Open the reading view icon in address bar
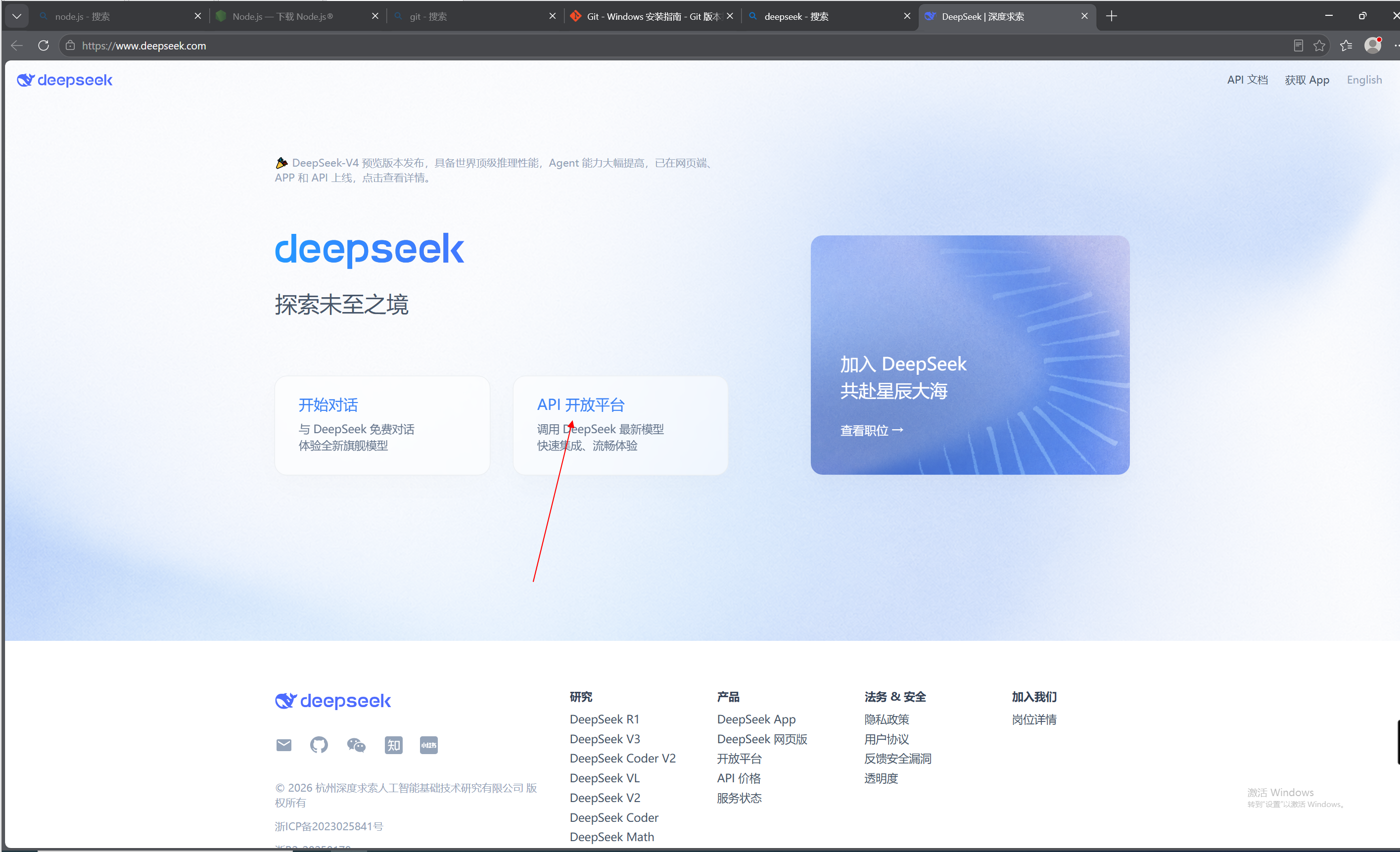The width and height of the screenshot is (1400, 852). pos(1298,45)
